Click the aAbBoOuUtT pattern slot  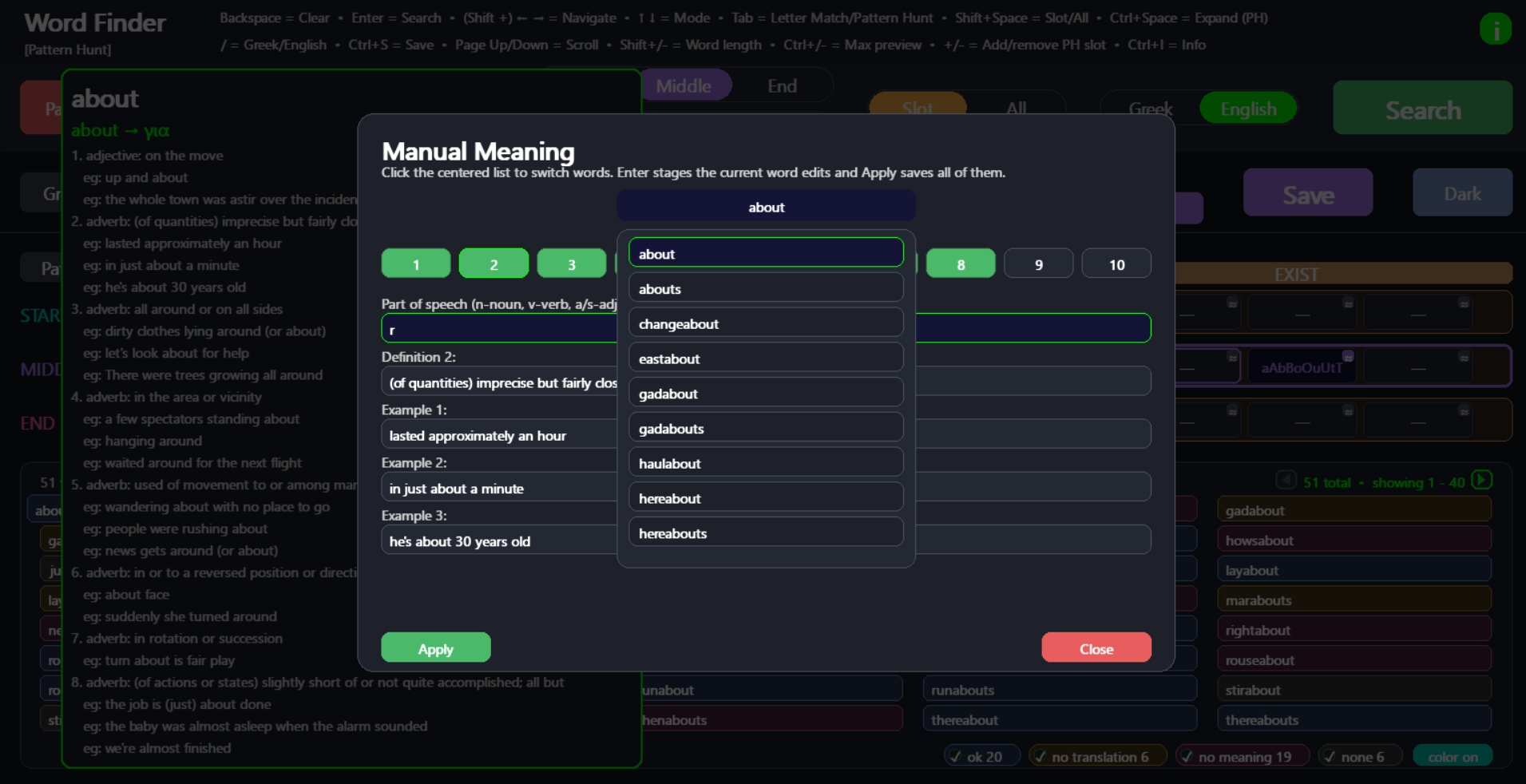click(1302, 366)
